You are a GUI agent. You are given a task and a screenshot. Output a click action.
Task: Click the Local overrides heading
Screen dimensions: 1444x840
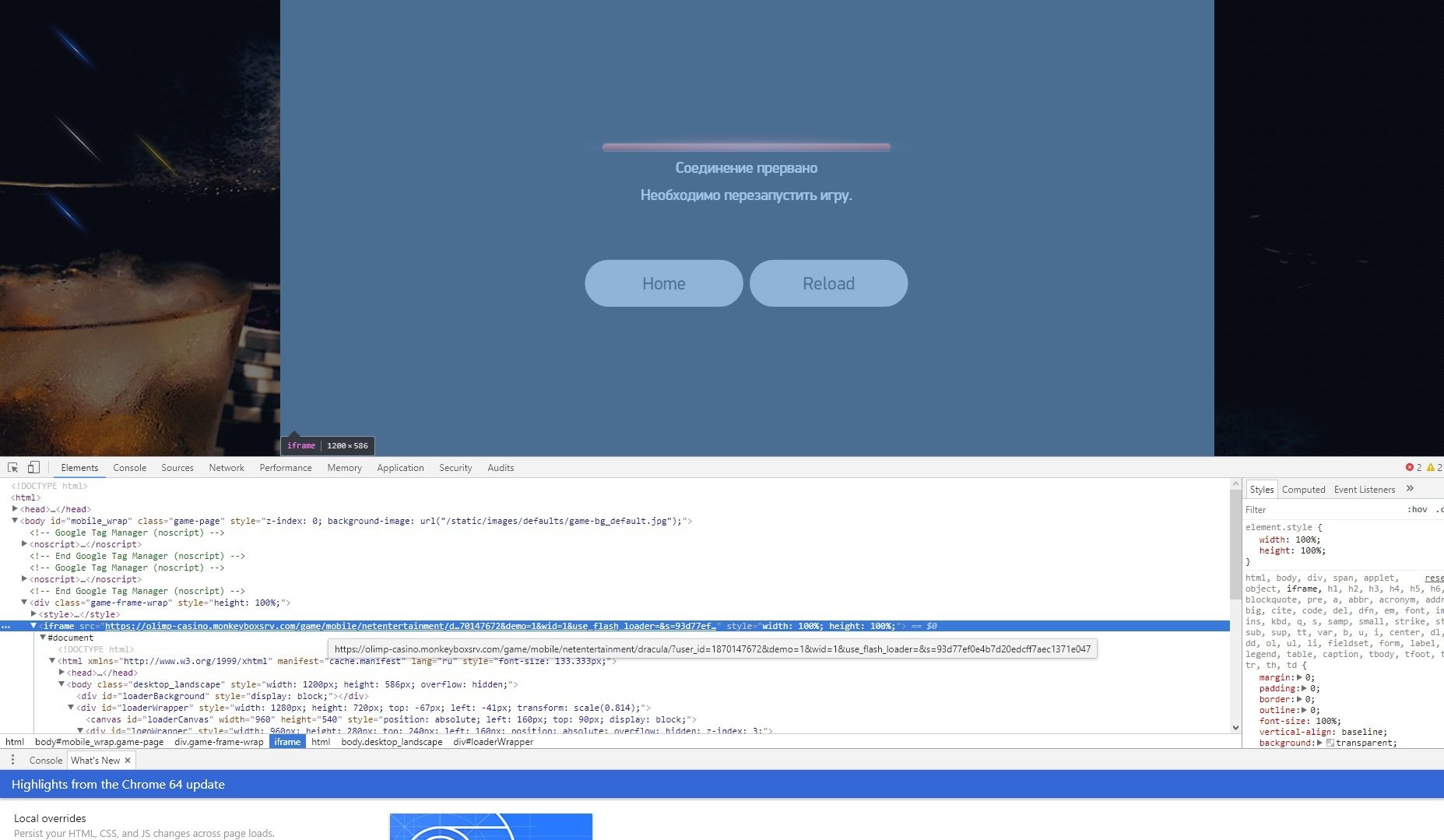click(x=50, y=818)
